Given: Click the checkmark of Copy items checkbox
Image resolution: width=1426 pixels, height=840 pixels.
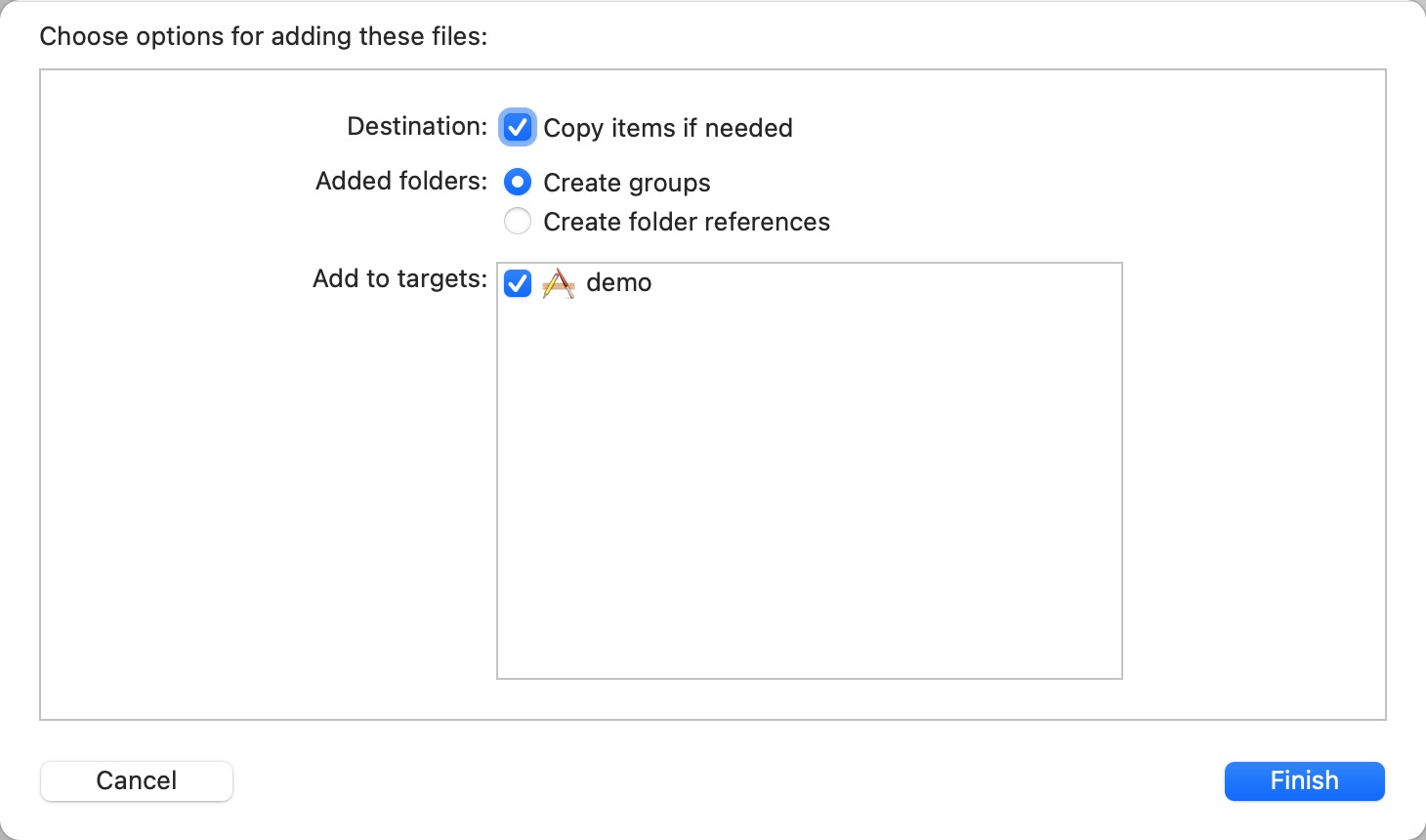Looking at the screenshot, I should pos(518,127).
